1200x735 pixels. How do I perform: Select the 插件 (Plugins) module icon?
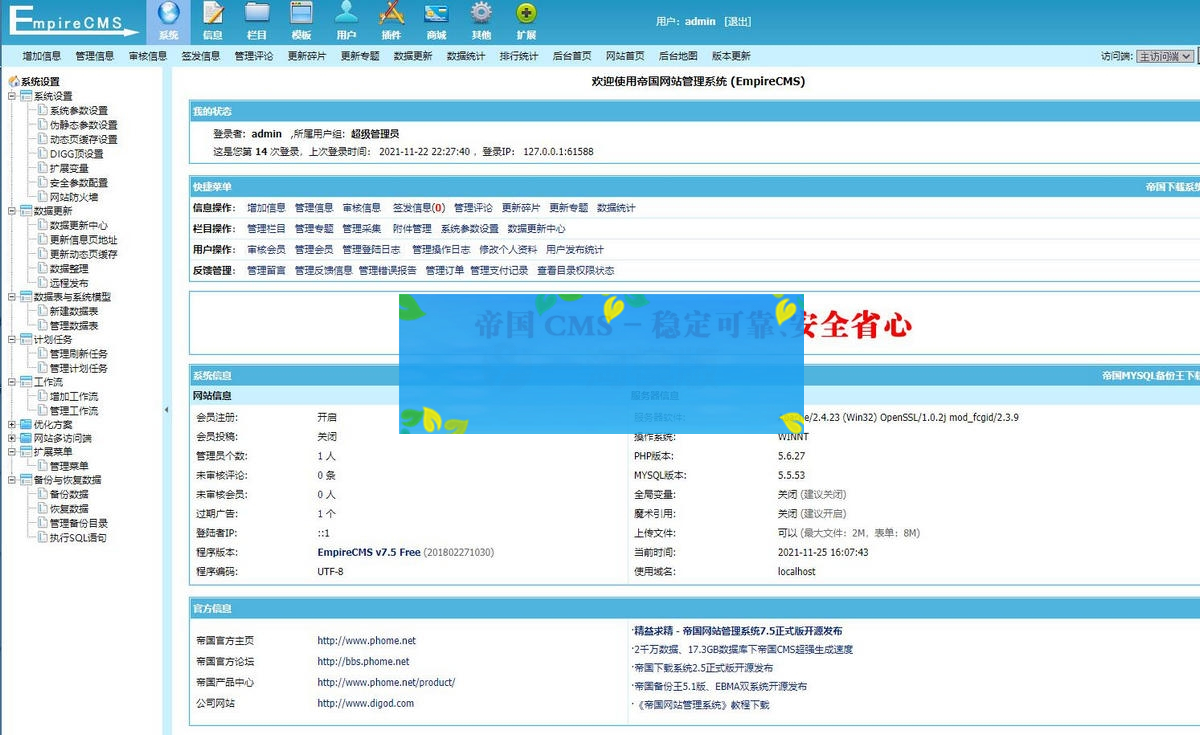(390, 21)
